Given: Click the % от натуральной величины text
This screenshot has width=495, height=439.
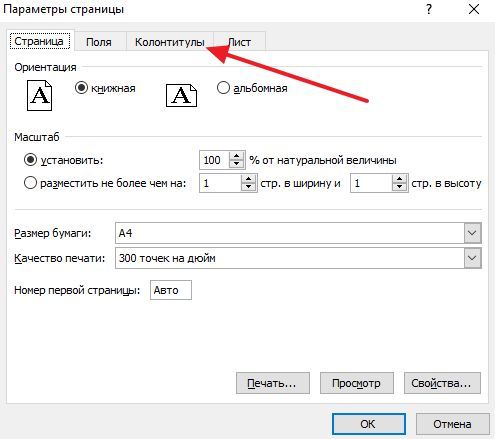Looking at the screenshot, I should 323,160.
